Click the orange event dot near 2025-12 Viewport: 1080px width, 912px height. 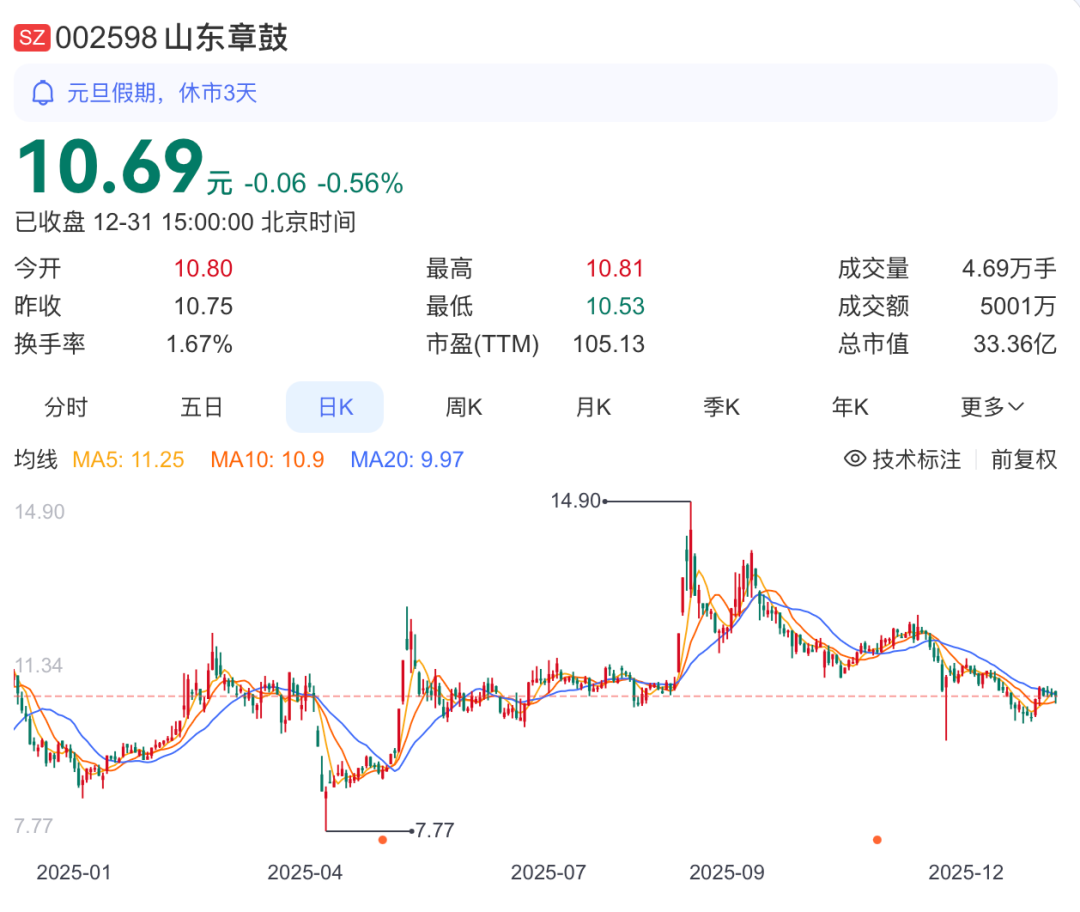coord(877,840)
